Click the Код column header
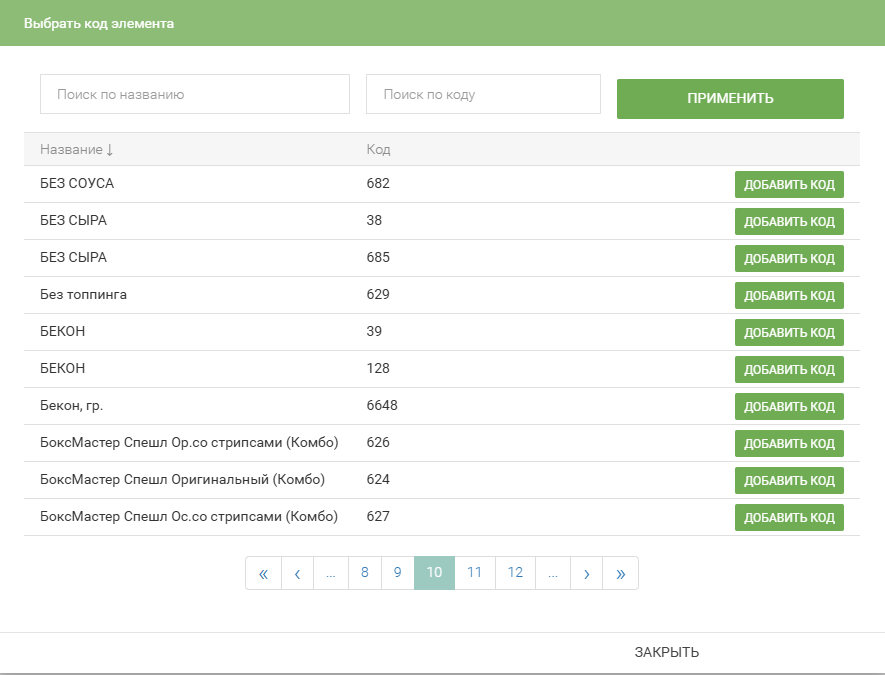This screenshot has height=675, width=885. tap(378, 149)
